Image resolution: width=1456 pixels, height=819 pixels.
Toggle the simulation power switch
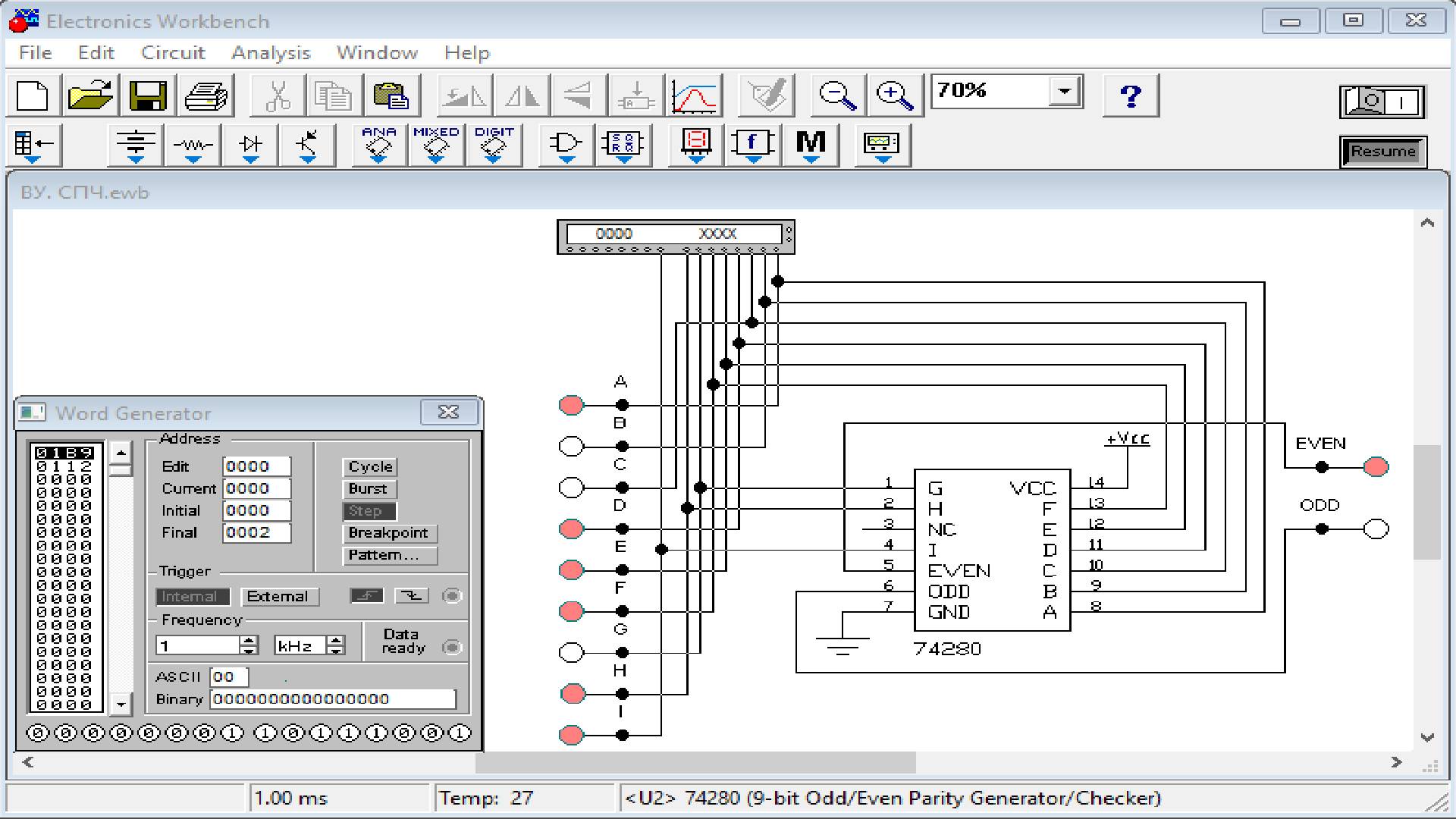click(1382, 102)
